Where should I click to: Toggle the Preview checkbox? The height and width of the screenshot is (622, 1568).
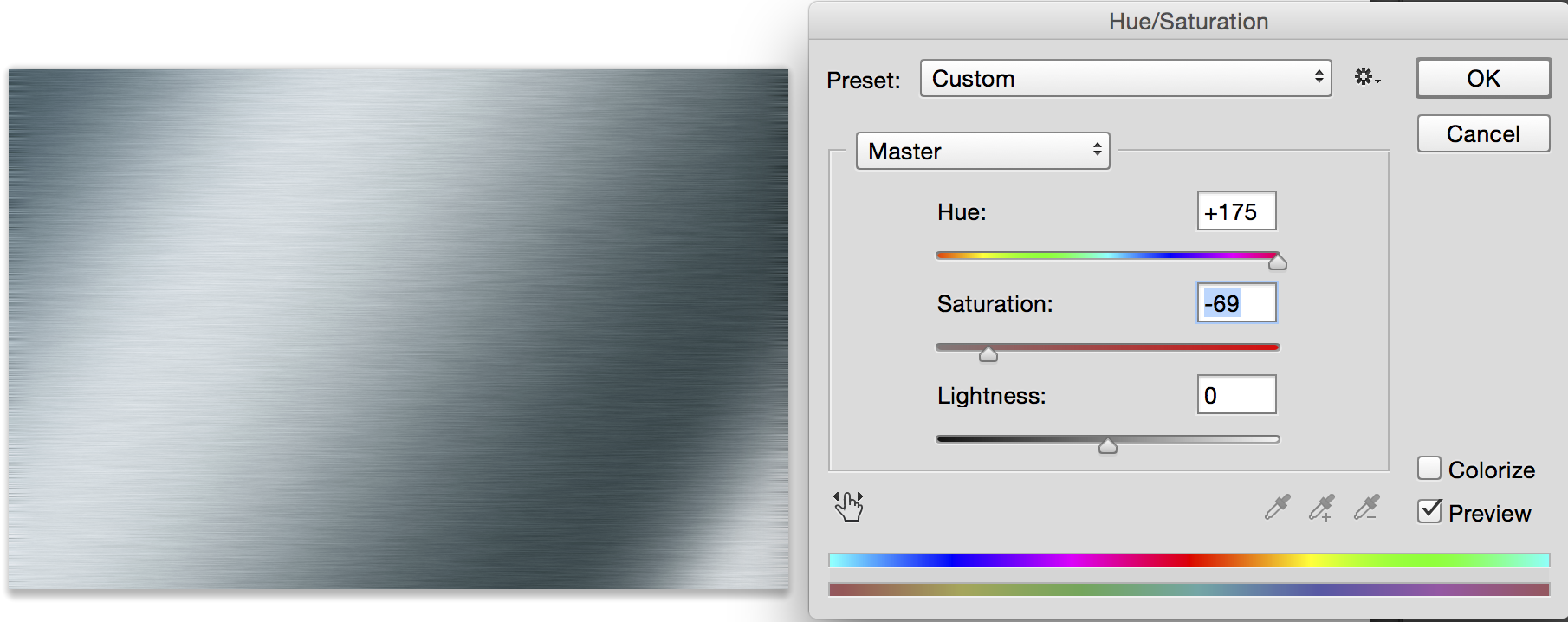[1429, 512]
